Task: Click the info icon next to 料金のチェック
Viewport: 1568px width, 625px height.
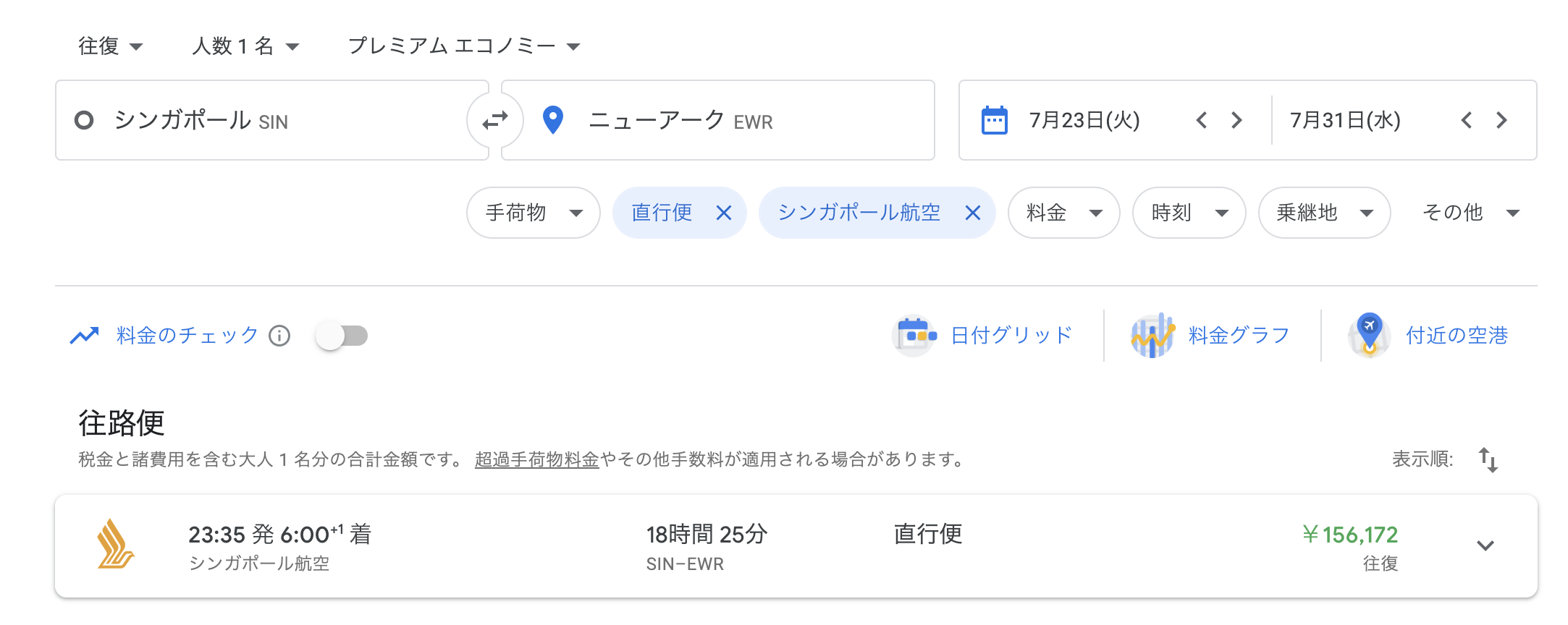Action: point(279,336)
